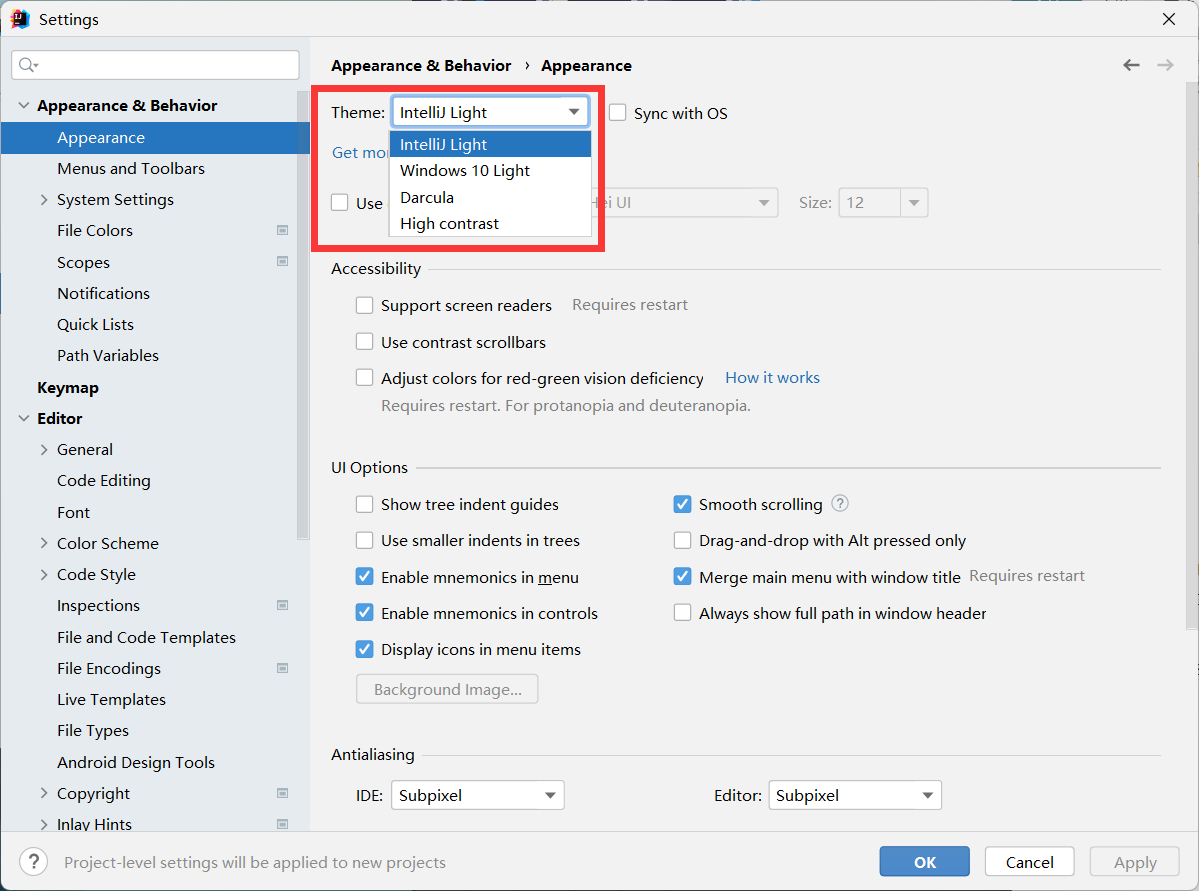Click the project-level marker icon beside Inspections

click(x=282, y=605)
